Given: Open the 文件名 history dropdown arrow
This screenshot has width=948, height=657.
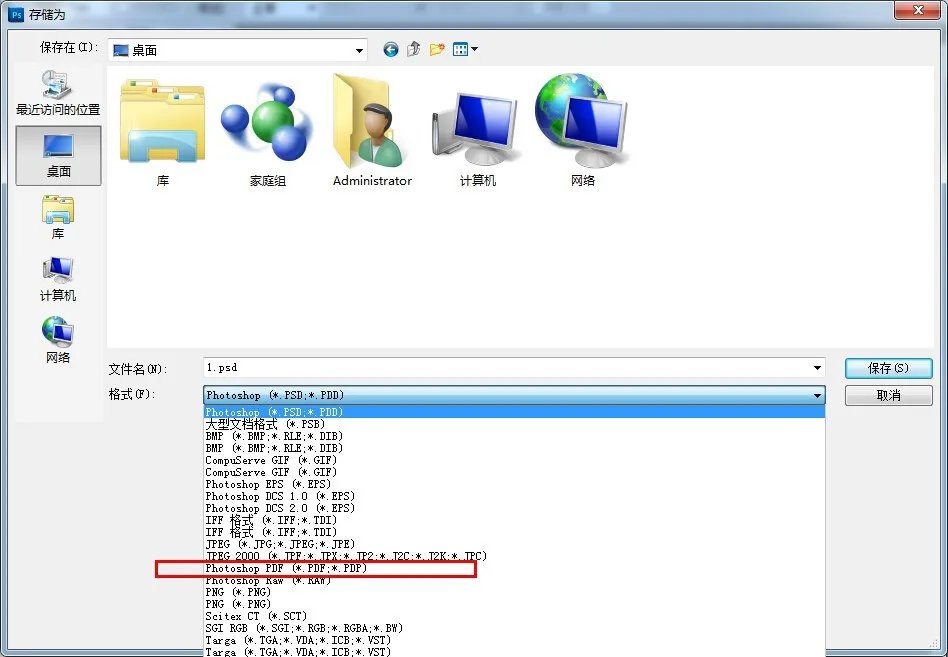Looking at the screenshot, I should [x=818, y=368].
